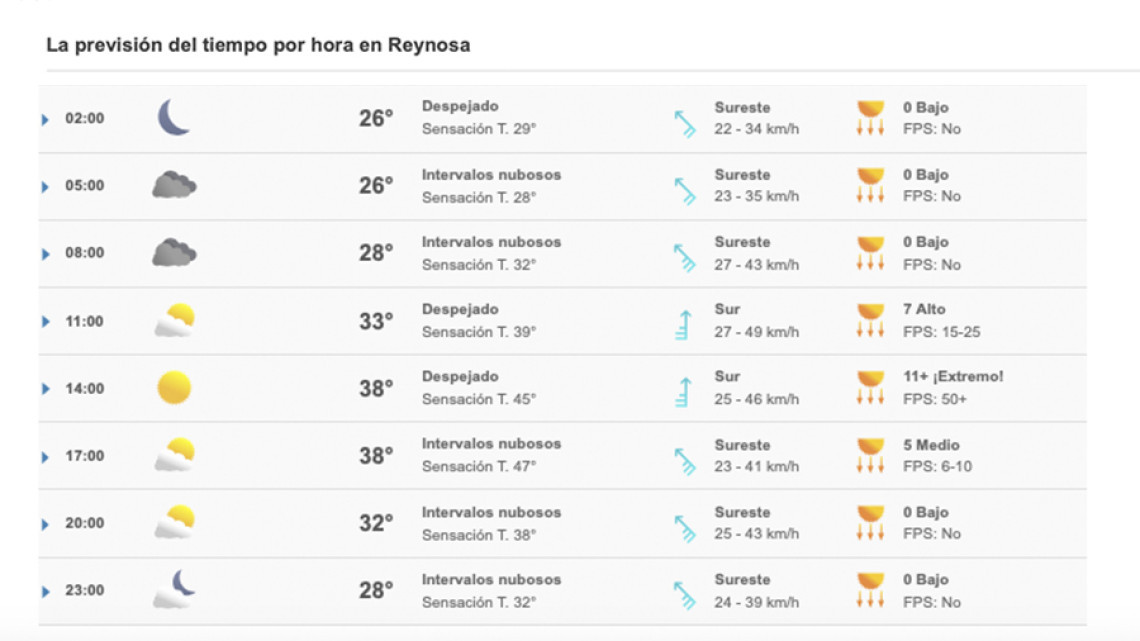Click the sun behind clouds icon at 11:00

[171, 320]
